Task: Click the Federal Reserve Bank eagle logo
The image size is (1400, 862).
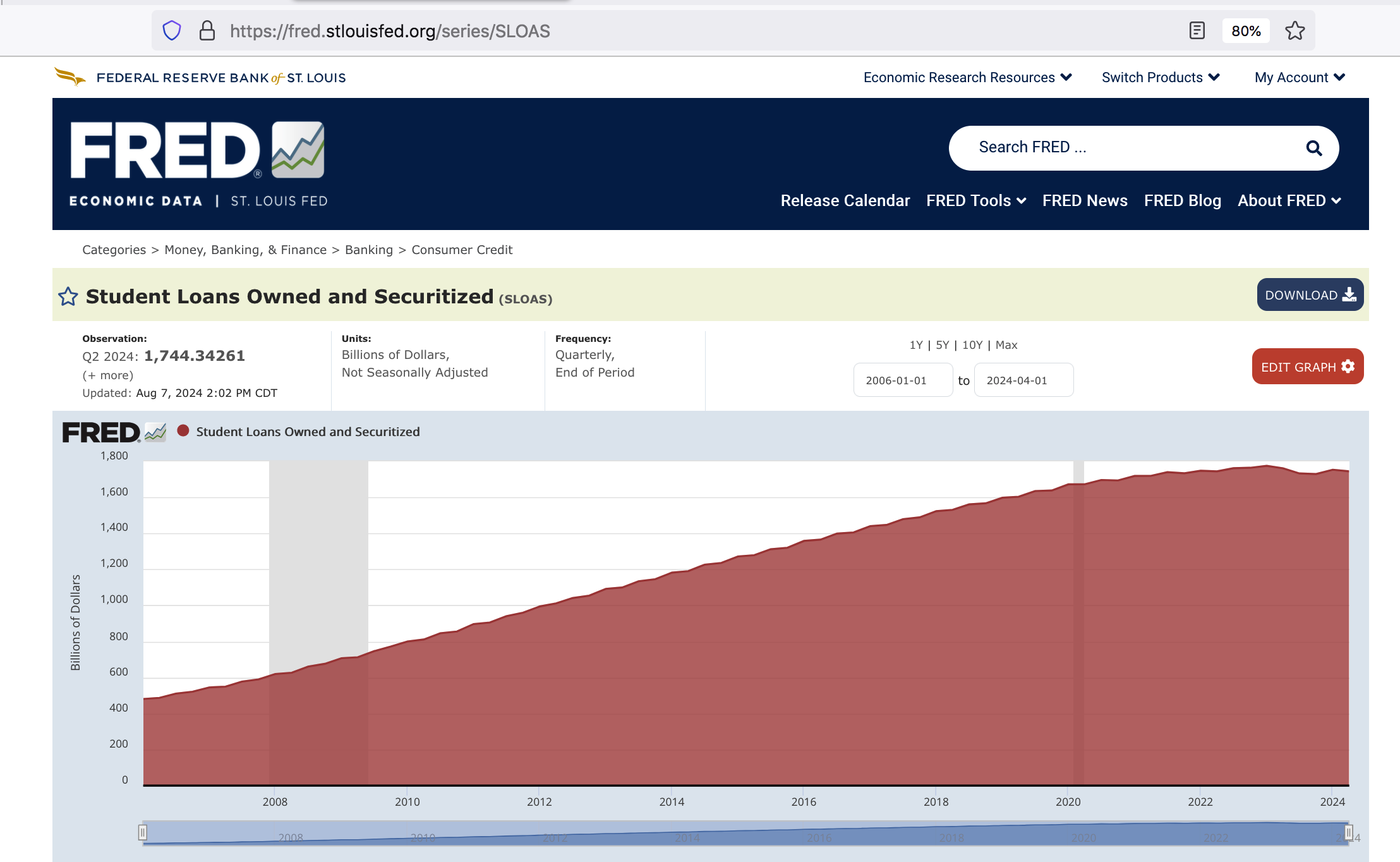Action: 70,77
